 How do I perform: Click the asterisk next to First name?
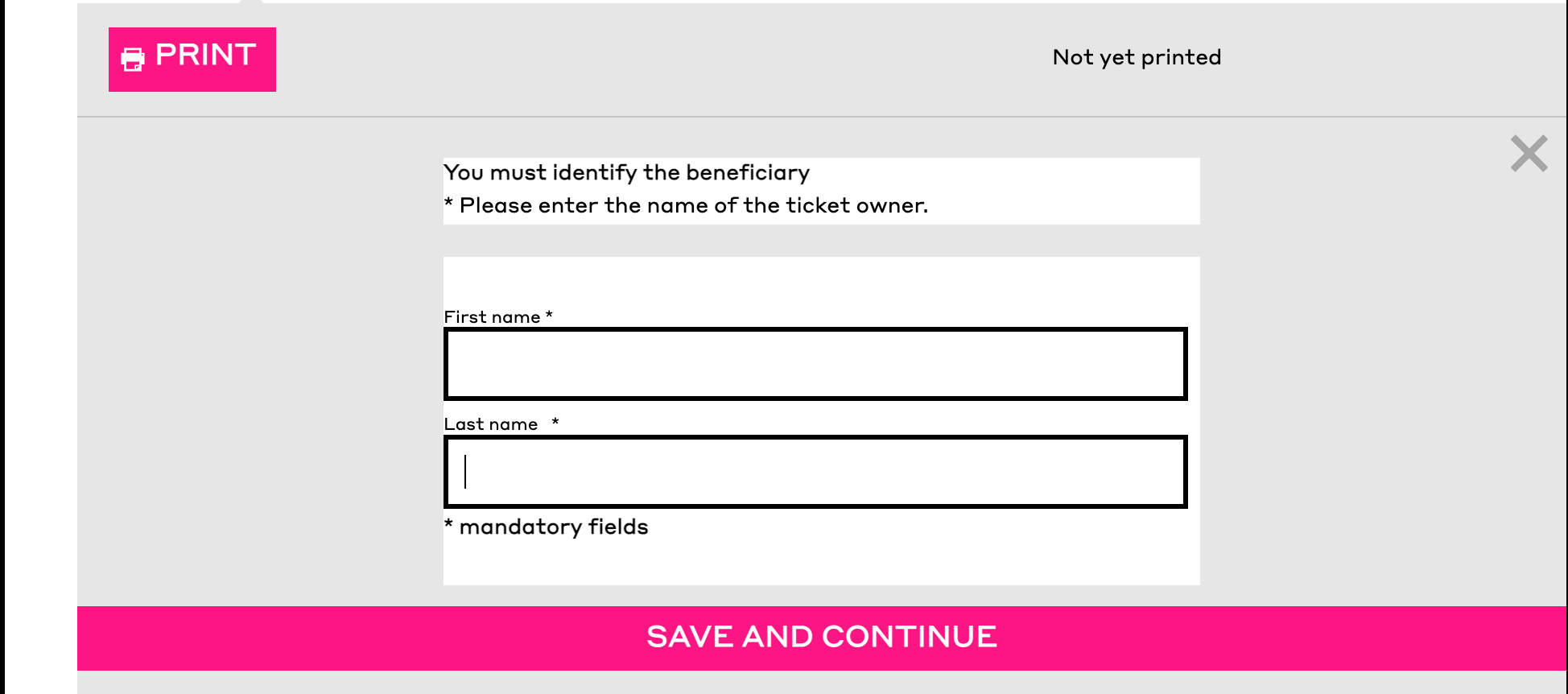549,315
